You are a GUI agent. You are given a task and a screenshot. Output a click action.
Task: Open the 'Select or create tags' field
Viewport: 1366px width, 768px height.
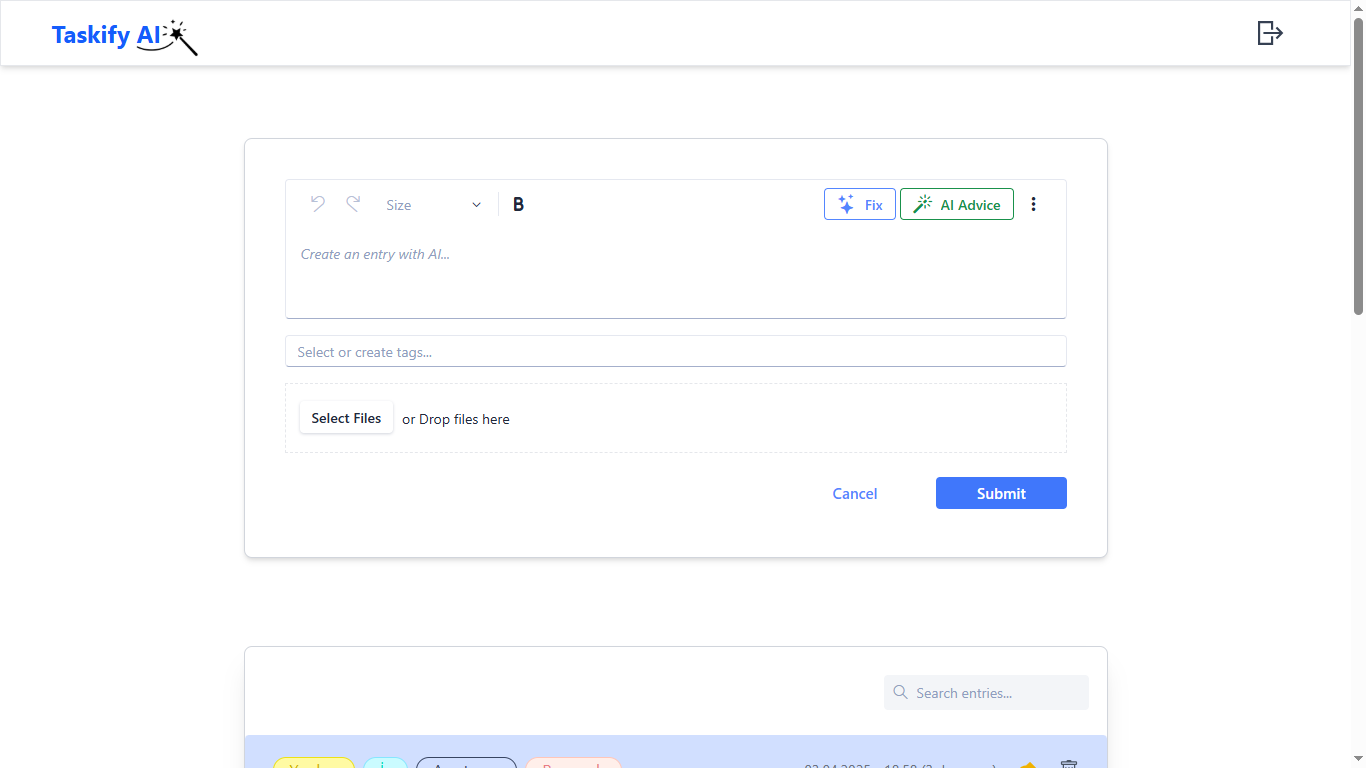click(675, 352)
